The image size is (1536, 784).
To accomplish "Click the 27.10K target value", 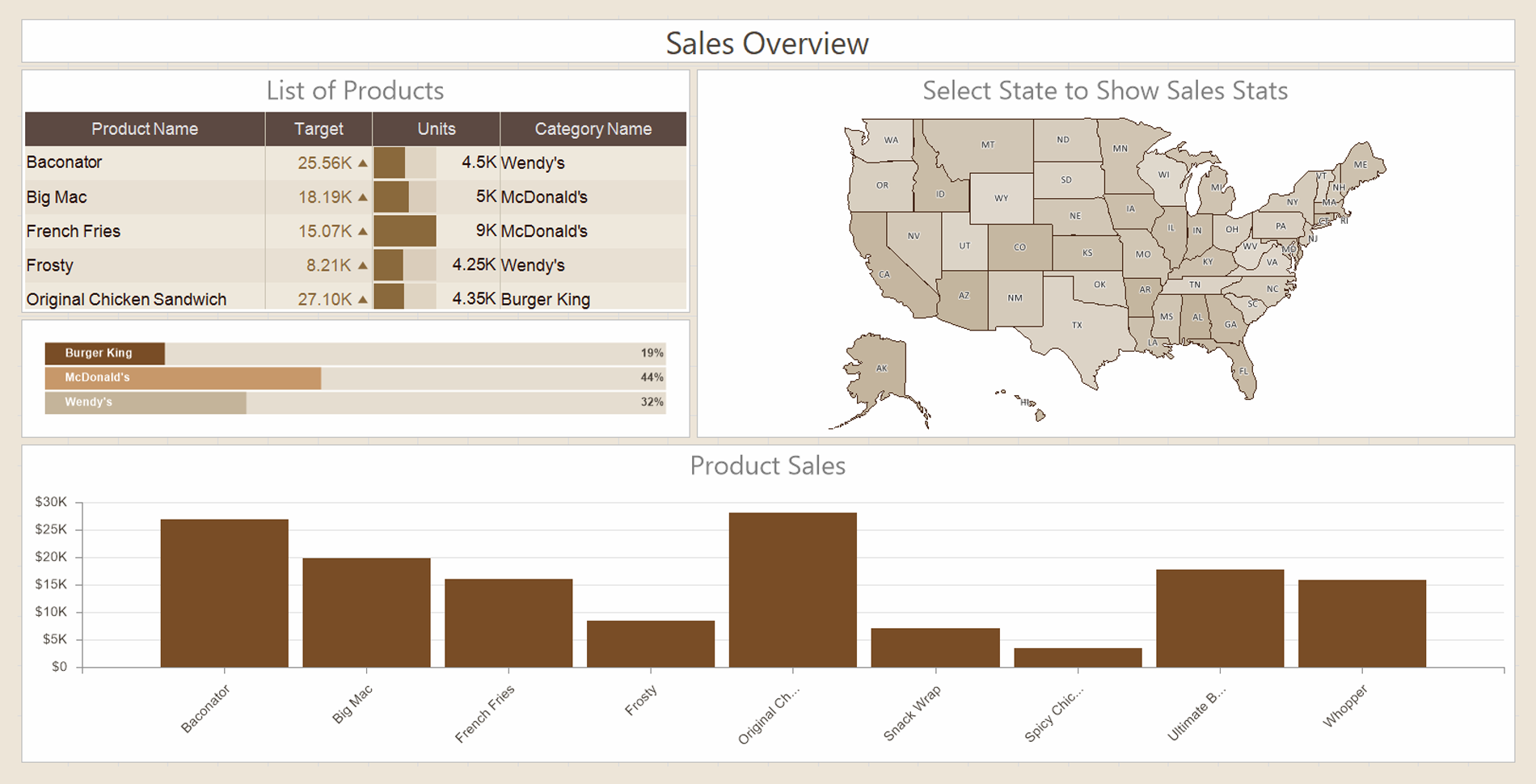I will tap(324, 299).
